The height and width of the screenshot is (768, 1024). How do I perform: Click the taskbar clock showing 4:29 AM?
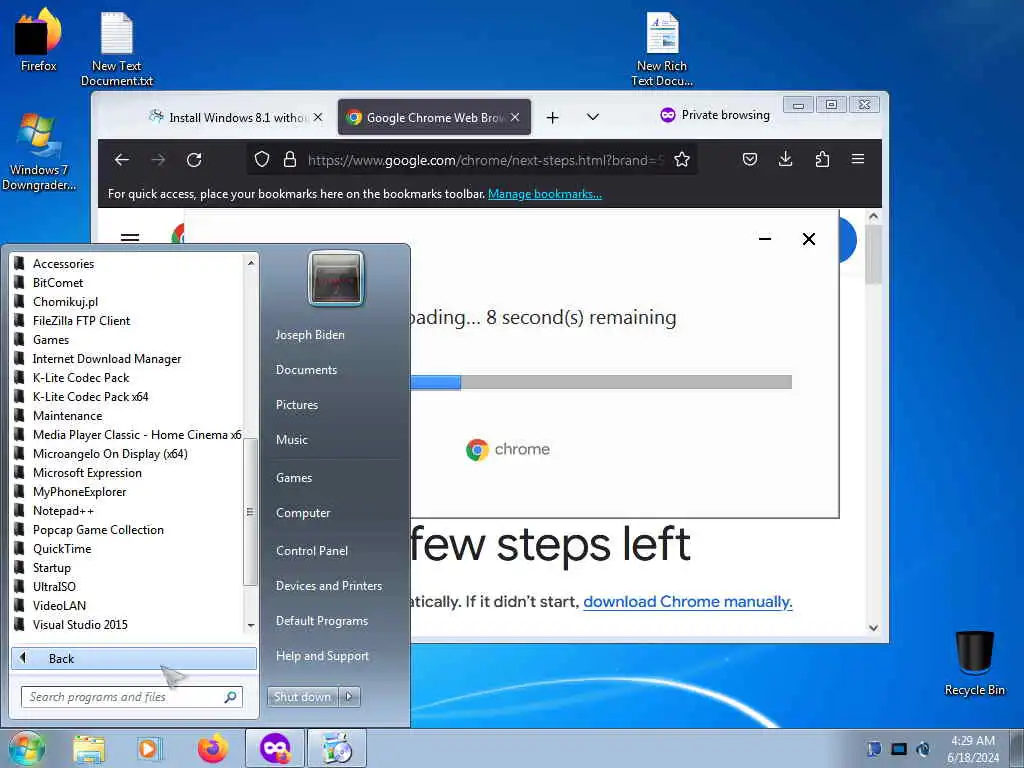tap(973, 749)
